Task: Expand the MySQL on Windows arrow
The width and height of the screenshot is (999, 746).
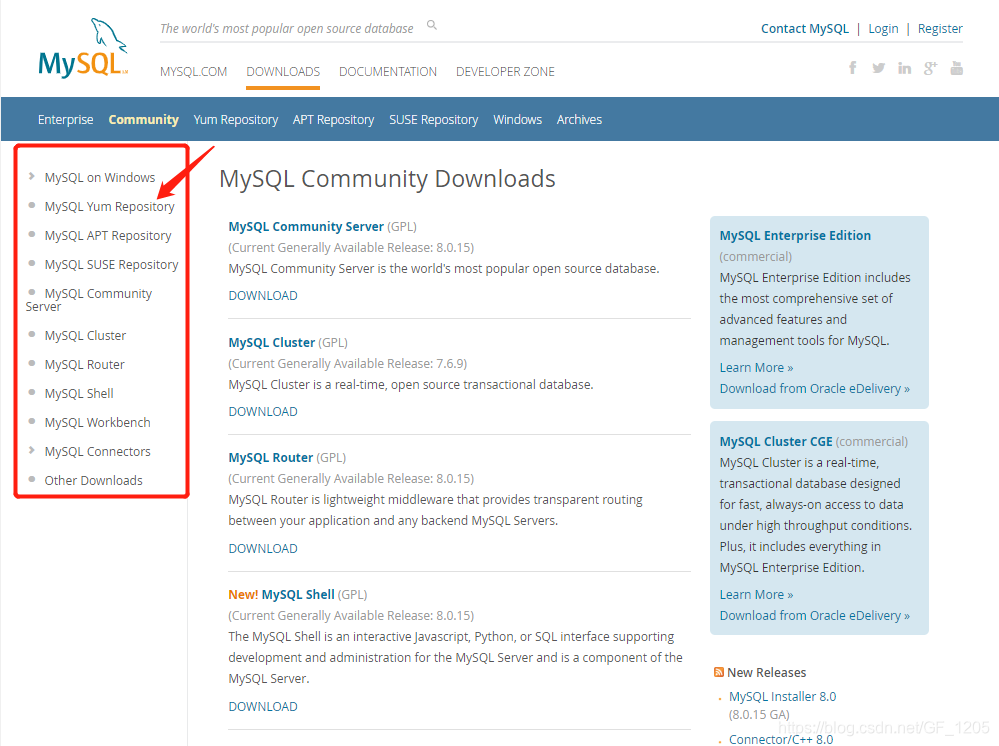Action: pyautogui.click(x=32, y=176)
